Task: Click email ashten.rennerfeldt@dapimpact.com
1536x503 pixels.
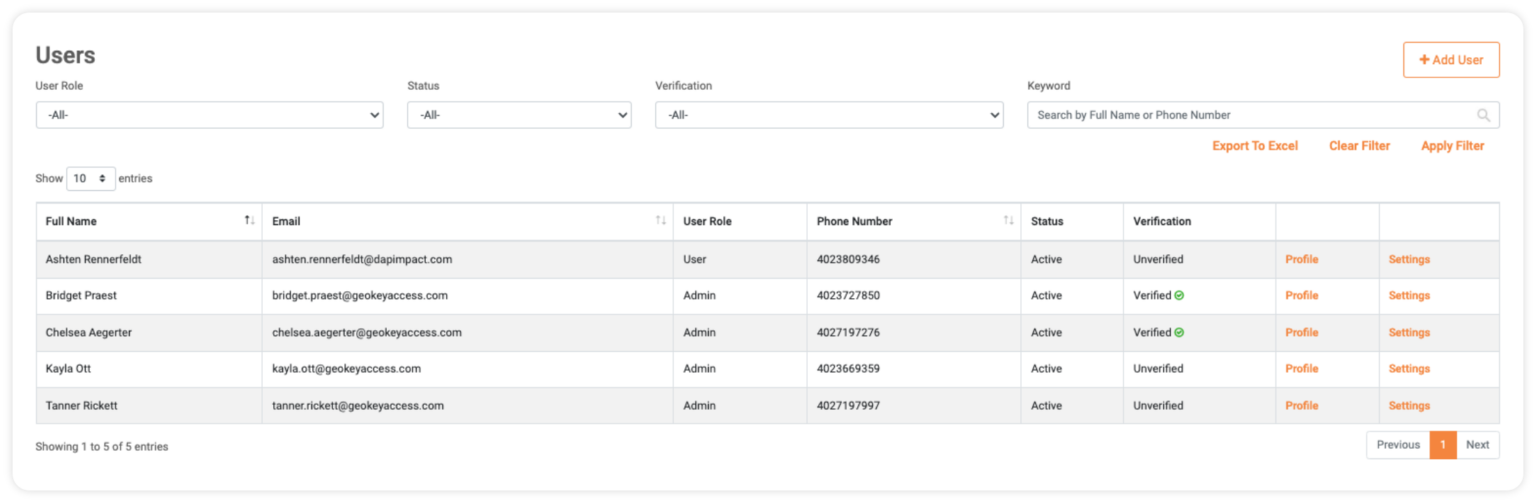Action: 362,259
